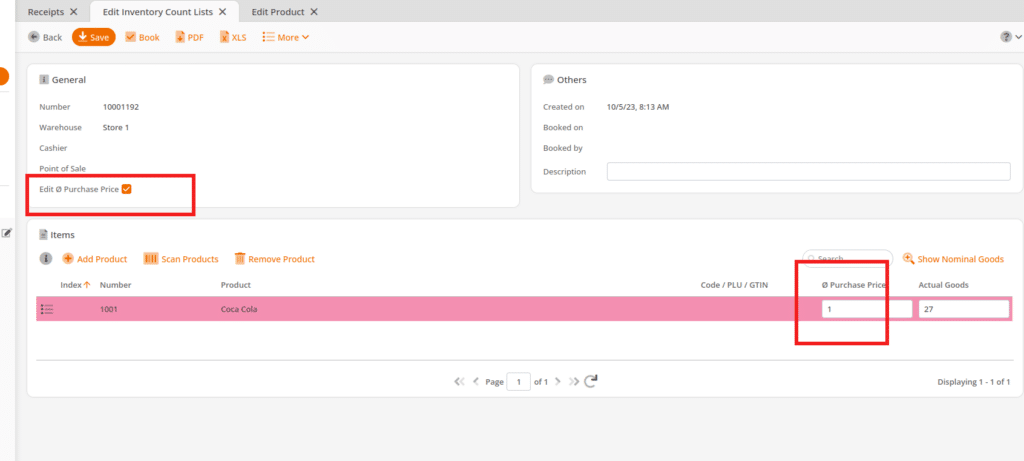This screenshot has width=1024, height=461.
Task: Export the list as PDF
Action: tap(189, 37)
